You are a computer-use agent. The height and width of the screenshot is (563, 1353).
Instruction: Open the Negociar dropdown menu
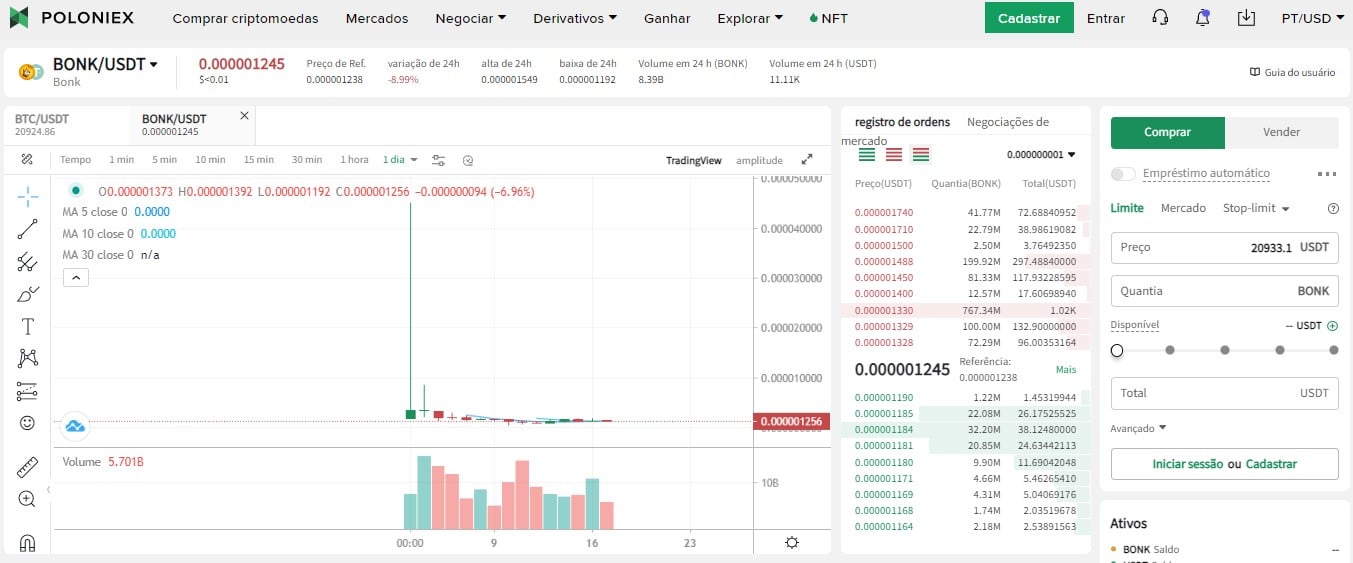coord(471,18)
